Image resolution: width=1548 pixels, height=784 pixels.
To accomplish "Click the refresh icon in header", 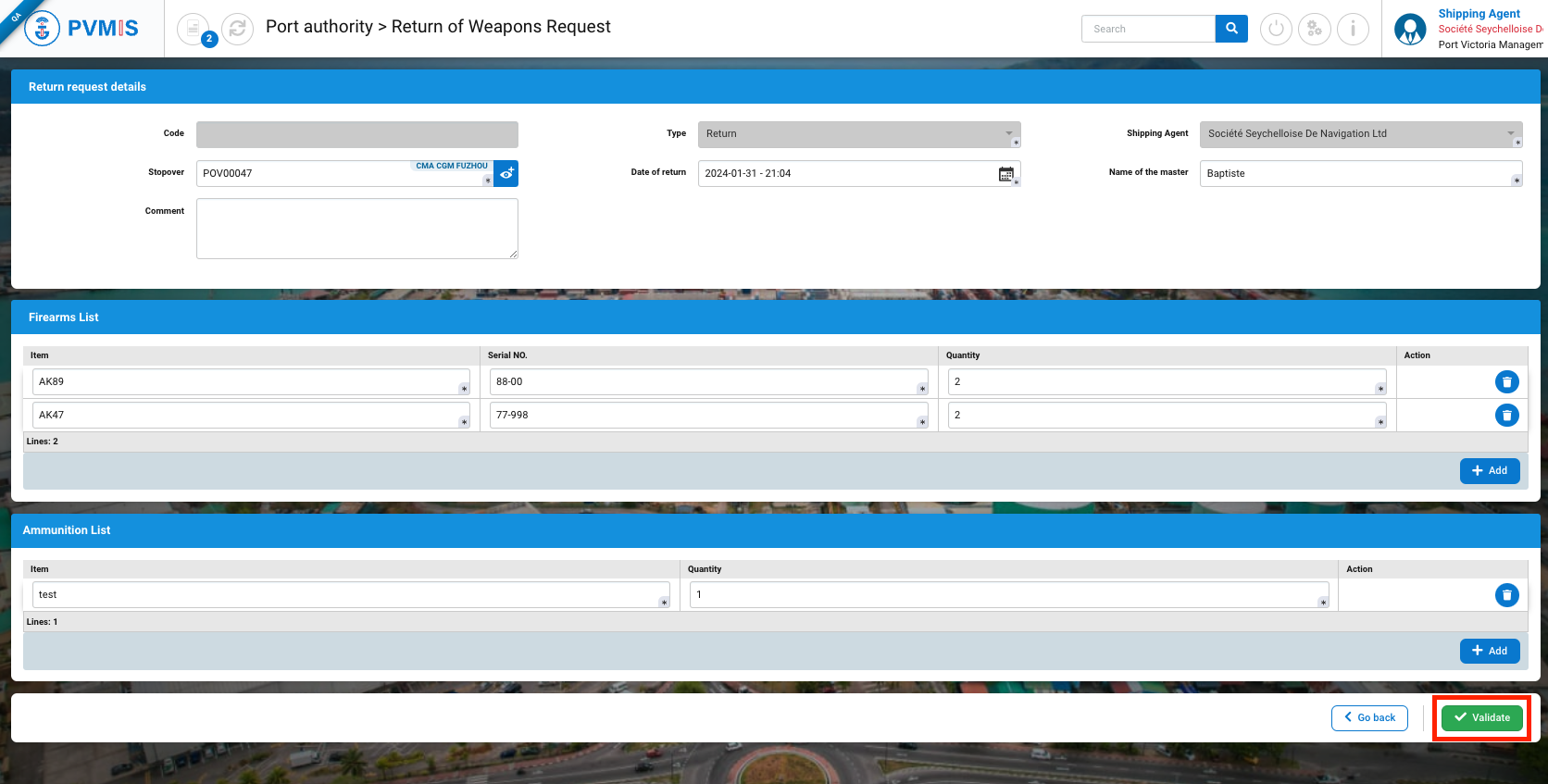I will tap(238, 29).
